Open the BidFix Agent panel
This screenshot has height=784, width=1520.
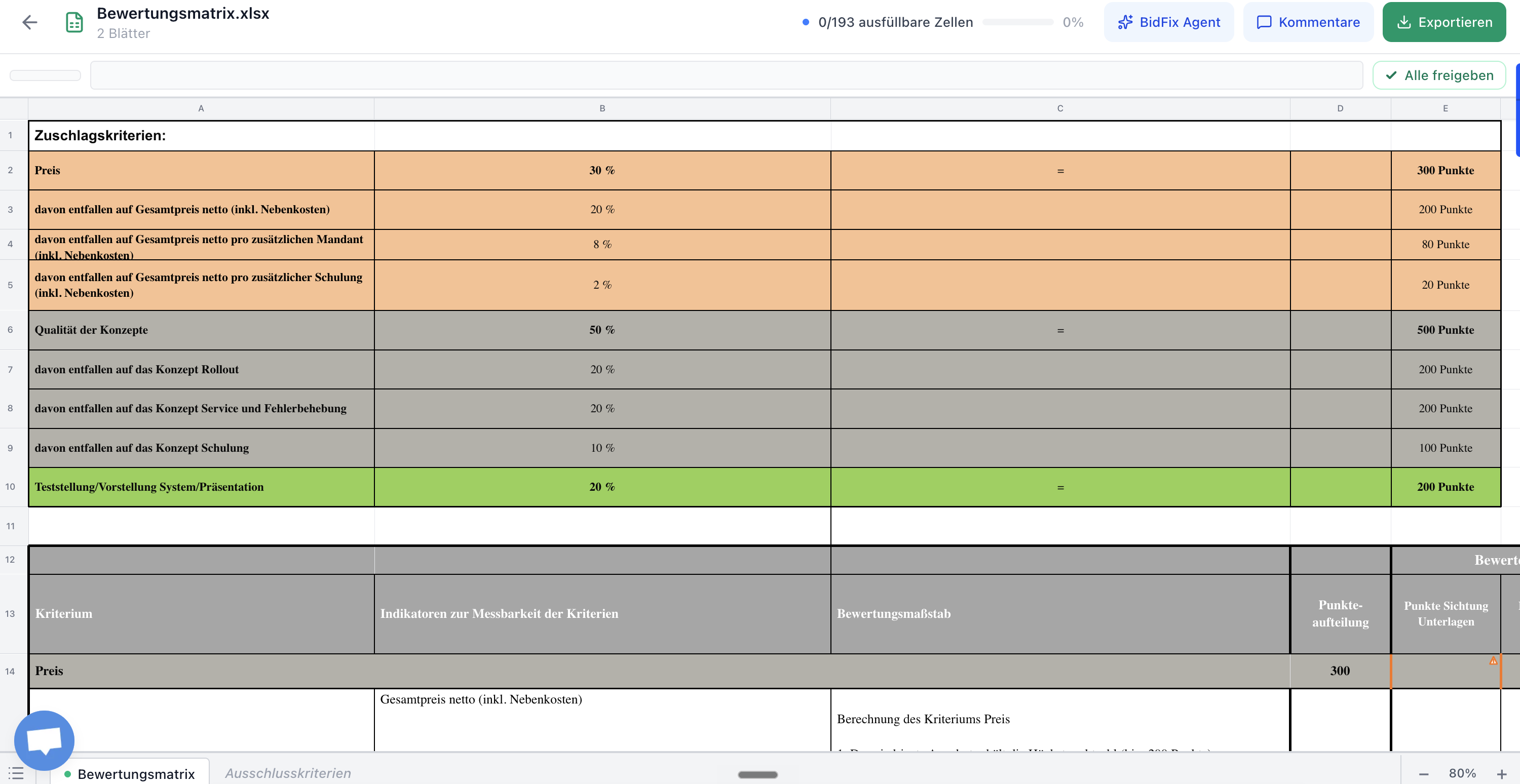(1168, 22)
